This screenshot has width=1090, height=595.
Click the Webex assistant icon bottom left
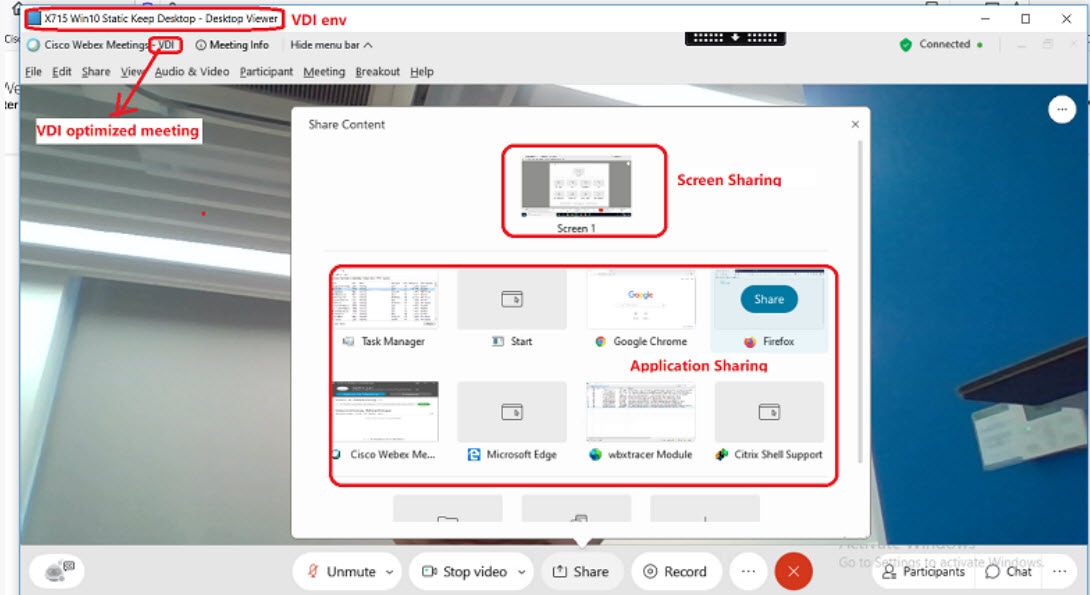(x=57, y=571)
